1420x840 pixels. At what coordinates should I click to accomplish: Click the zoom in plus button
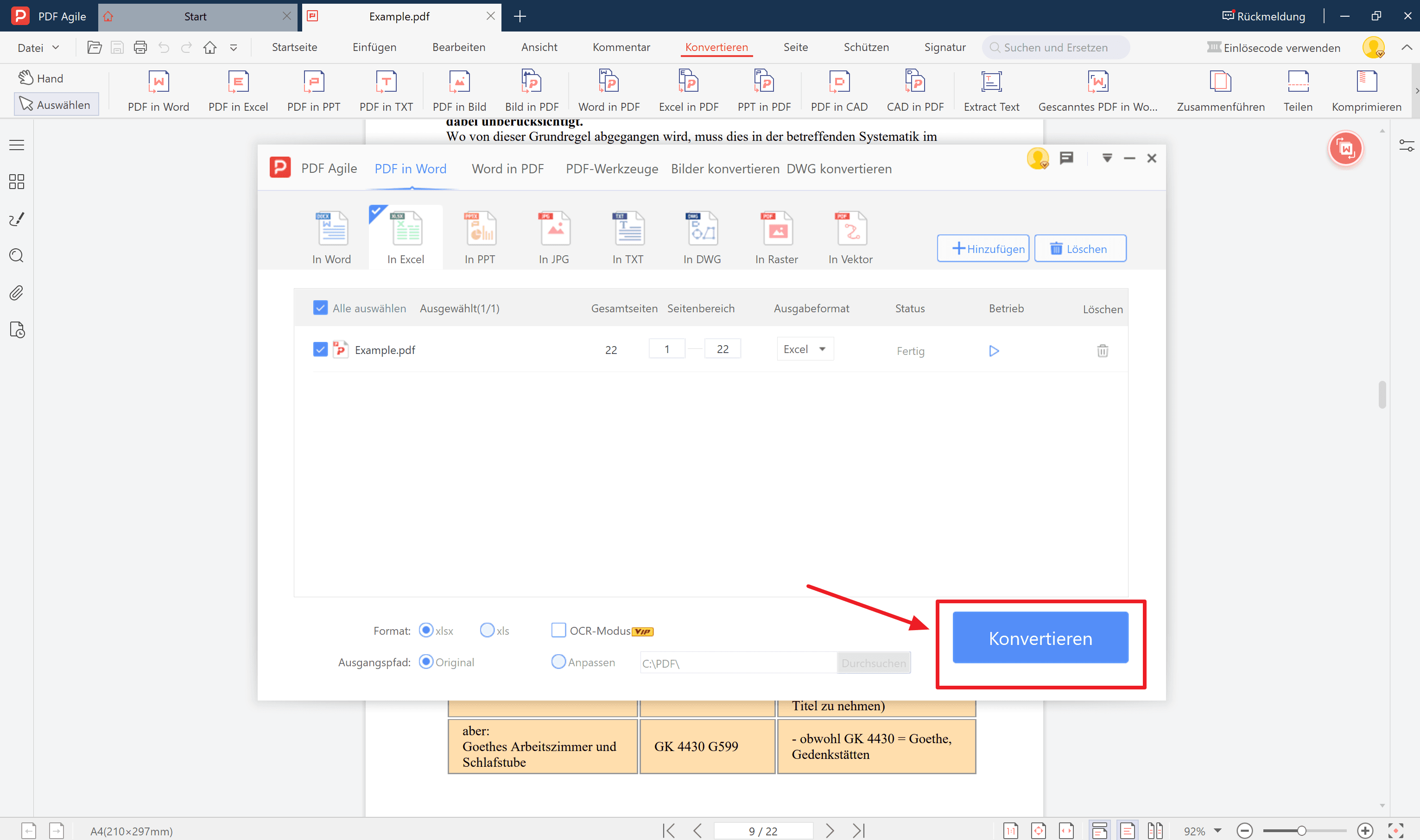click(x=1365, y=831)
